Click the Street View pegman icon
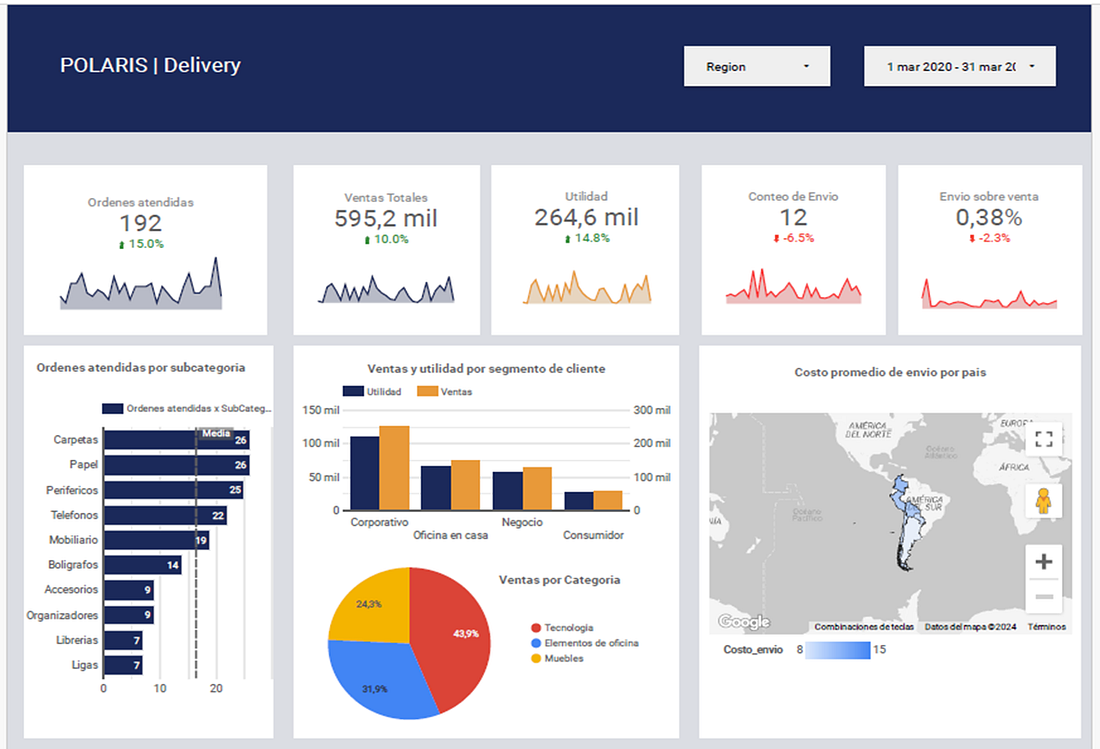 click(1044, 501)
